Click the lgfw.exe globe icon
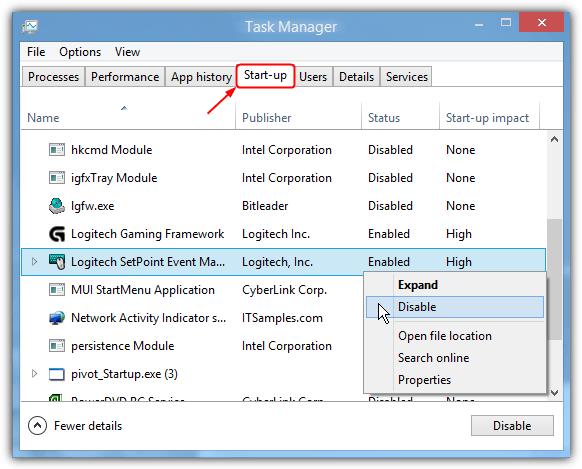Screen dimensions: 582x469 (57, 206)
